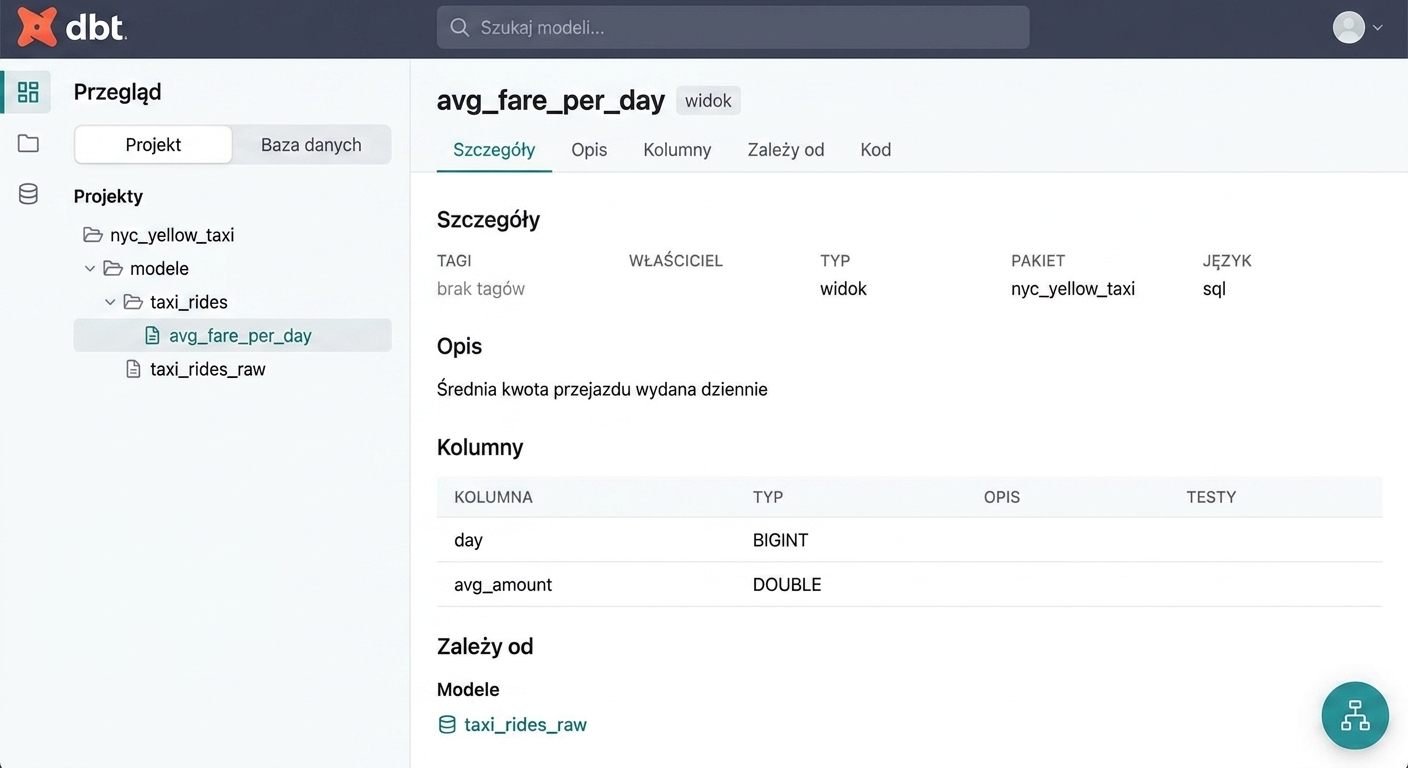Click the day column row
The width and height of the screenshot is (1408, 768).
(x=909, y=540)
